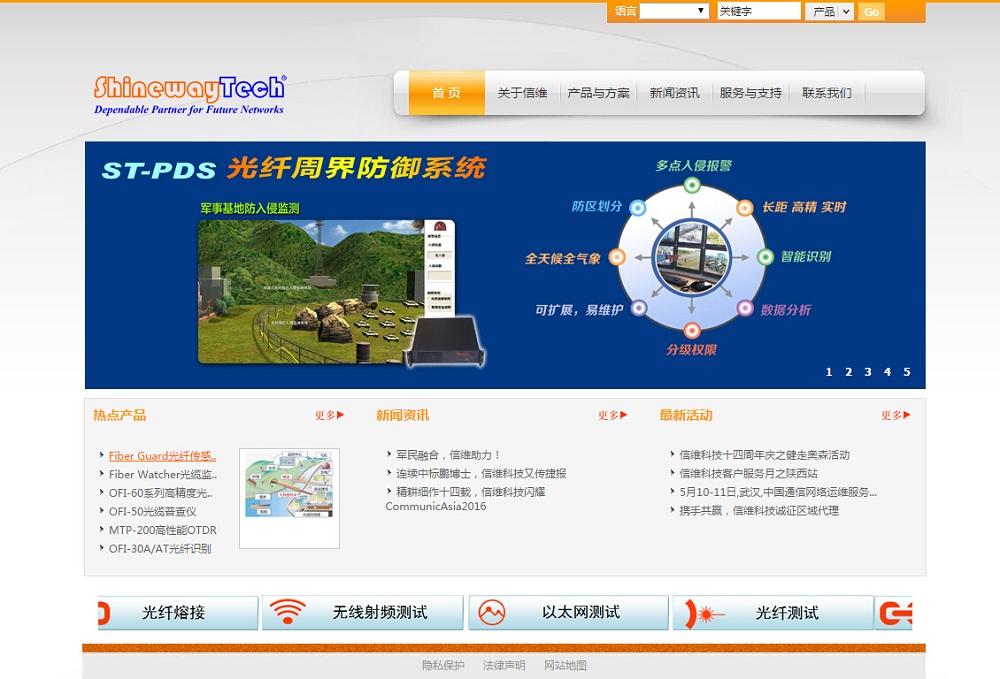Click the laser fiber test icon

[705, 614]
